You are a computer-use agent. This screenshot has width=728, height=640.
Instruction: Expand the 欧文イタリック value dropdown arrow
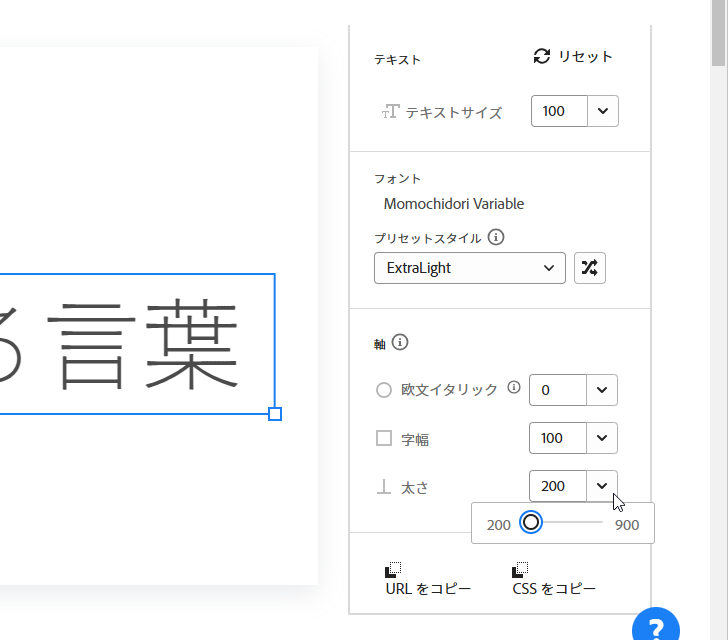[x=602, y=390]
